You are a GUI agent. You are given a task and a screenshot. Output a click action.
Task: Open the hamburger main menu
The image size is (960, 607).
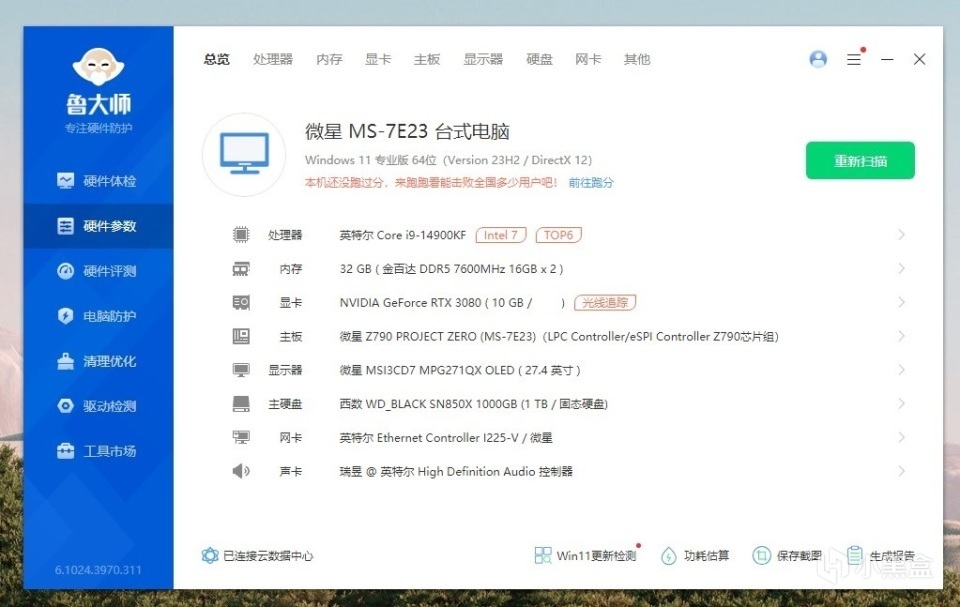pos(854,59)
